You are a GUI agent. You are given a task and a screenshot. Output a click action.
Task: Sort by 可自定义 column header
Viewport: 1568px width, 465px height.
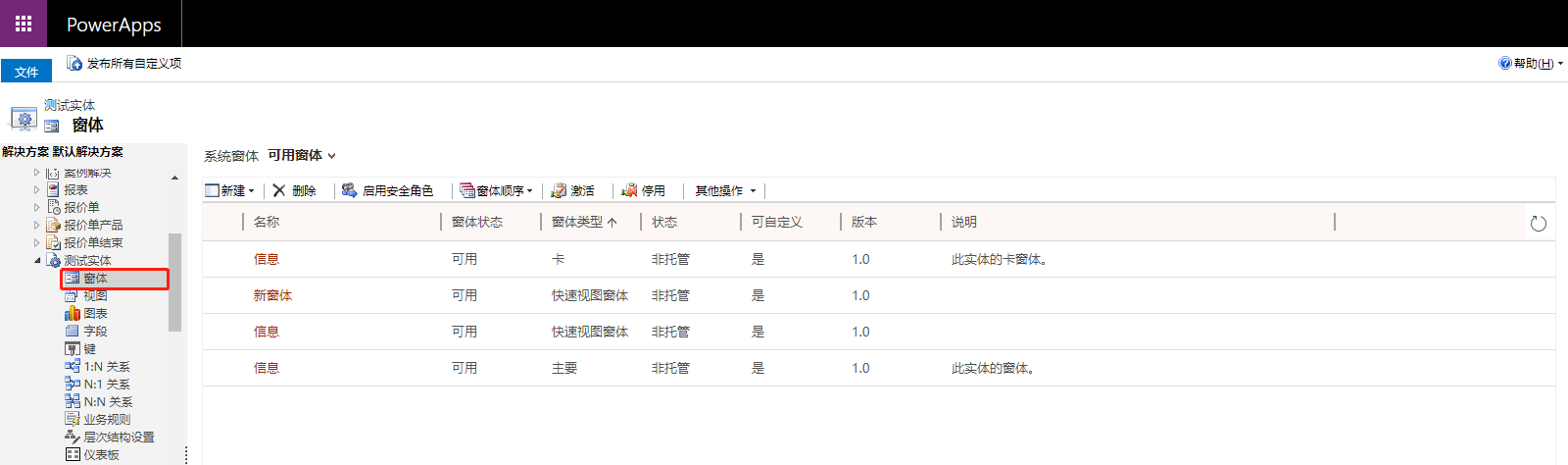(777, 222)
